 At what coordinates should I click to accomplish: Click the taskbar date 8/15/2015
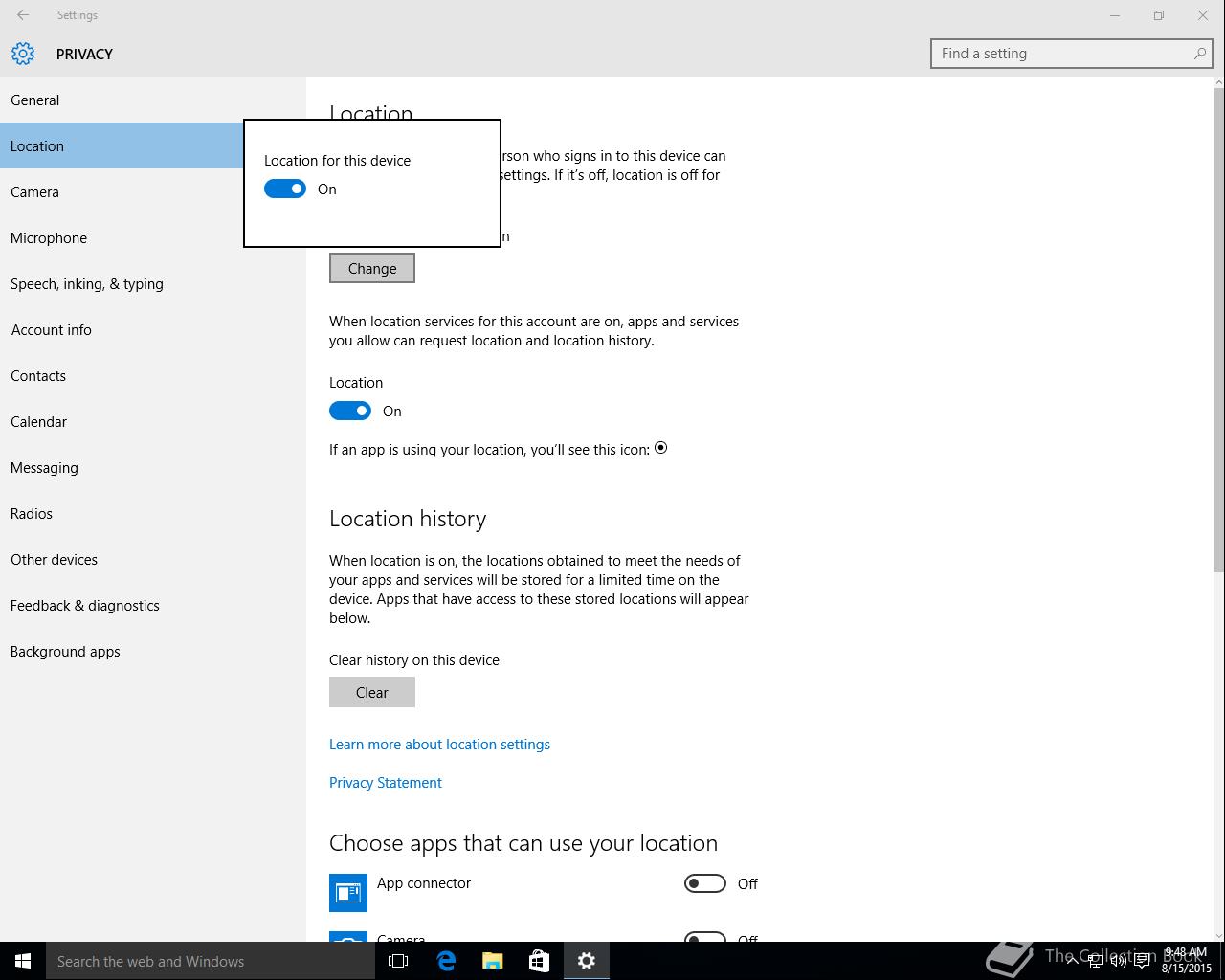(x=1187, y=969)
